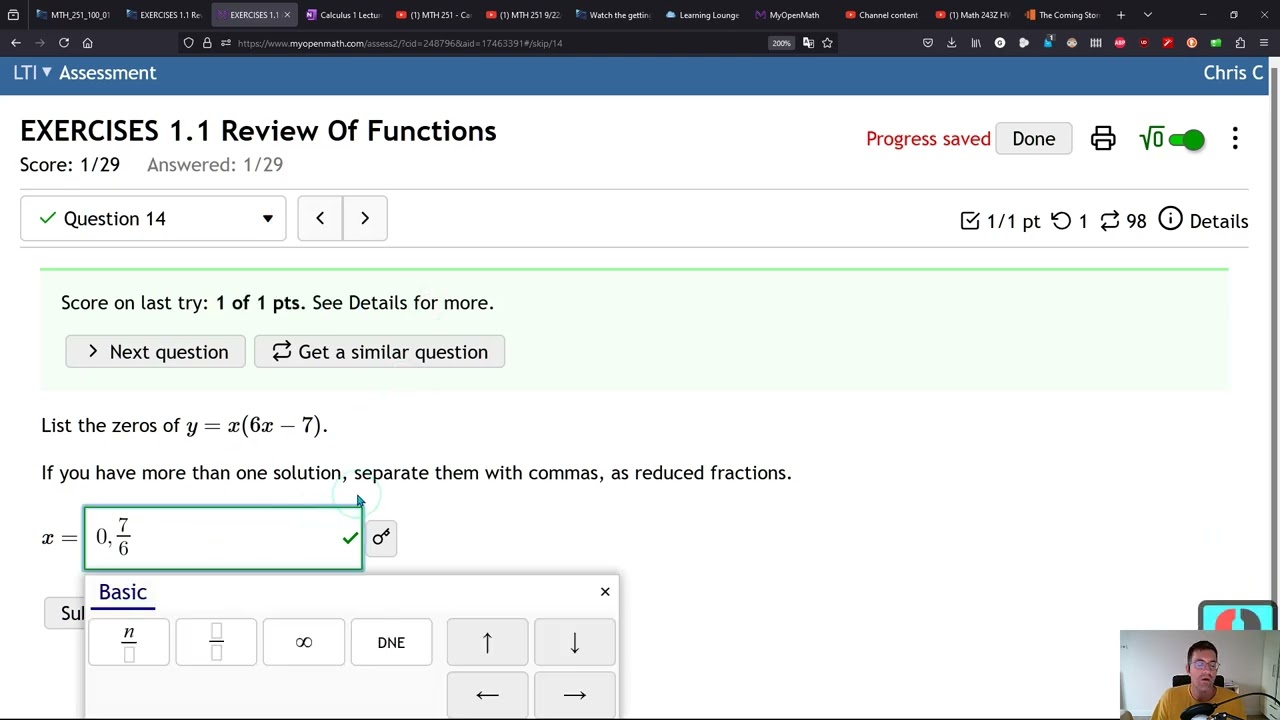
Task: Click the tracking protection shield icon
Action: [188, 43]
